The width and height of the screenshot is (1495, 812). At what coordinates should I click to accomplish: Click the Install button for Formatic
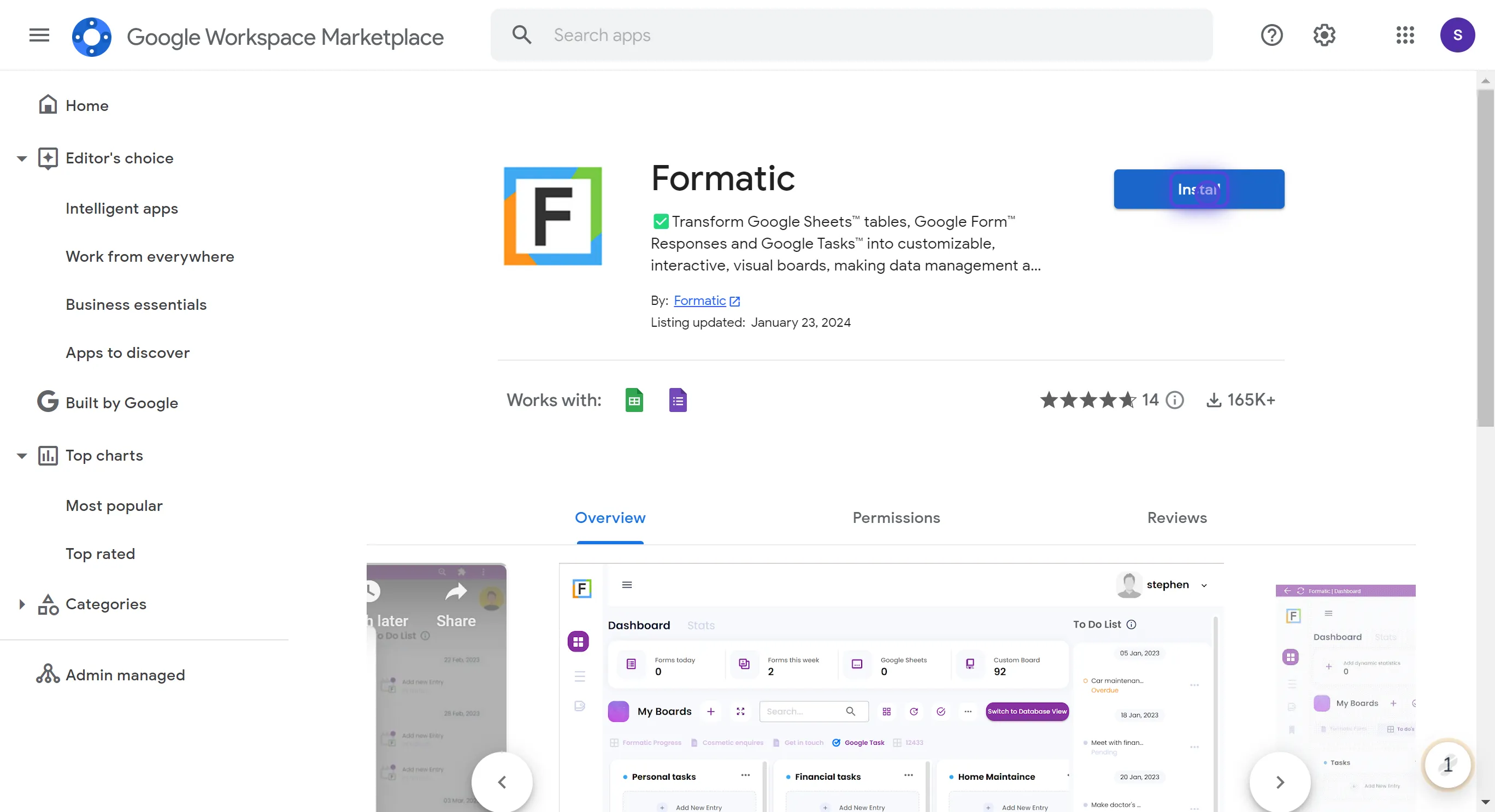click(x=1199, y=189)
